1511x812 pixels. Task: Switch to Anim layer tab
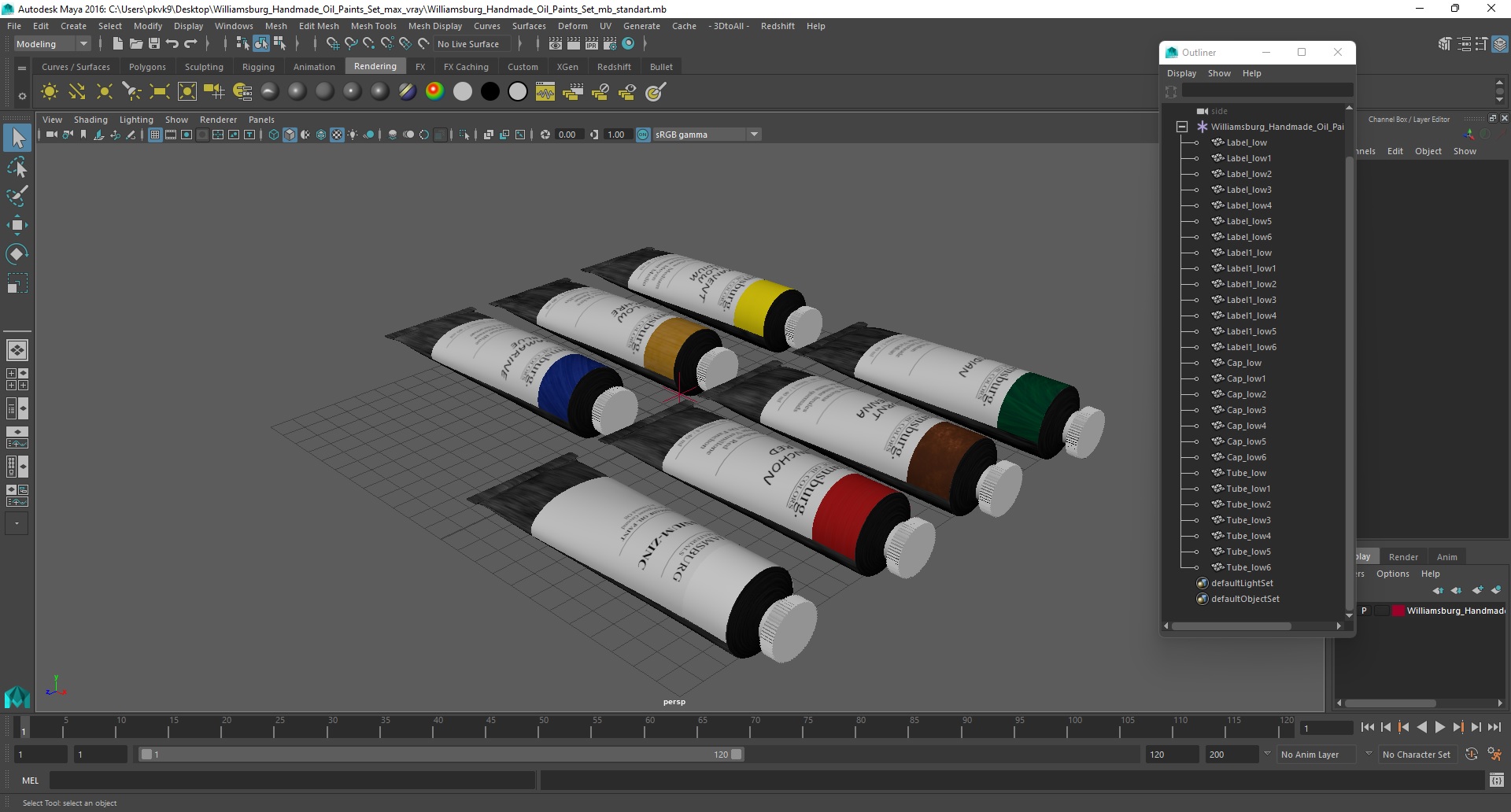click(1446, 557)
